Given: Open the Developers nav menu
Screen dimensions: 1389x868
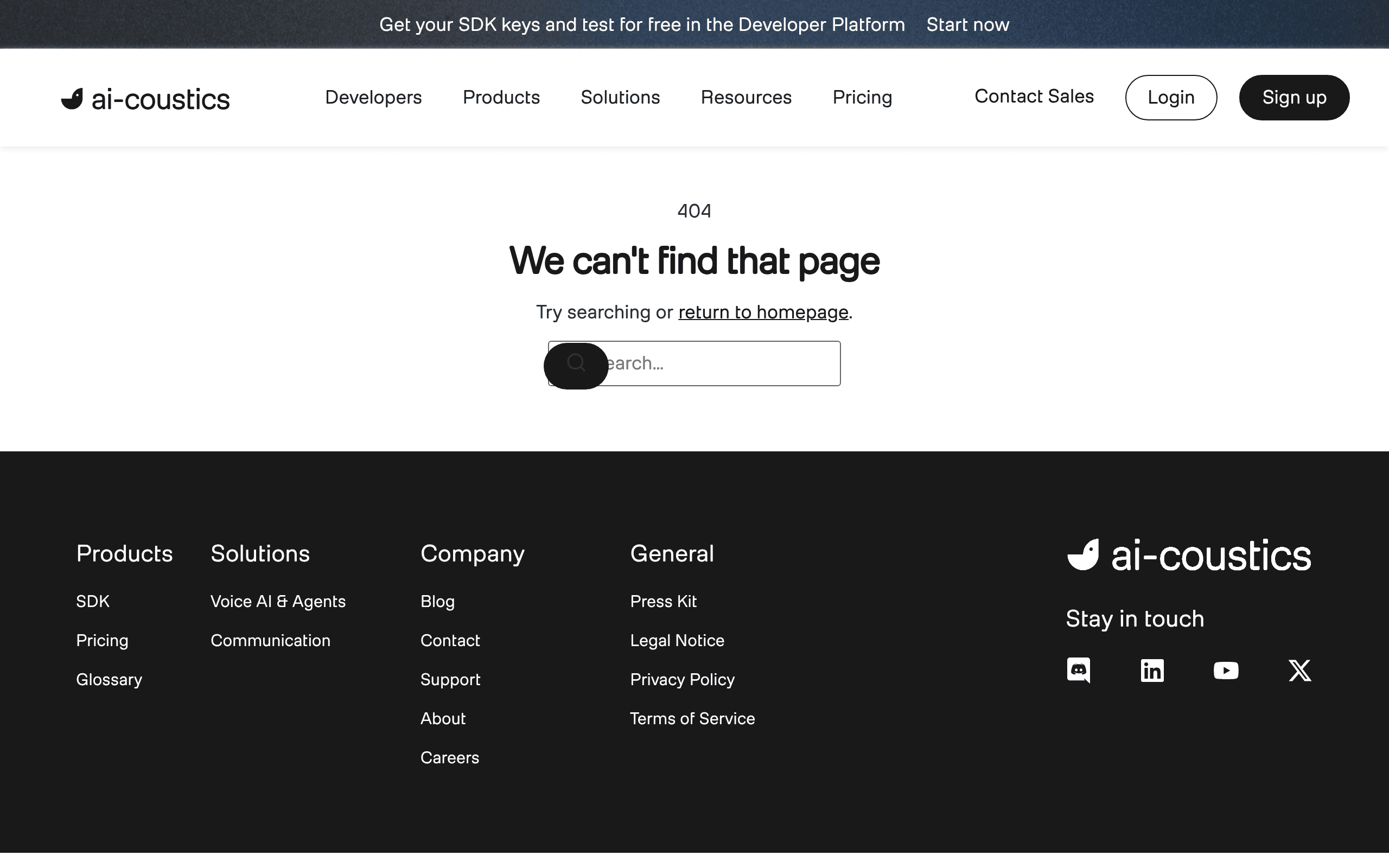Looking at the screenshot, I should click(373, 98).
